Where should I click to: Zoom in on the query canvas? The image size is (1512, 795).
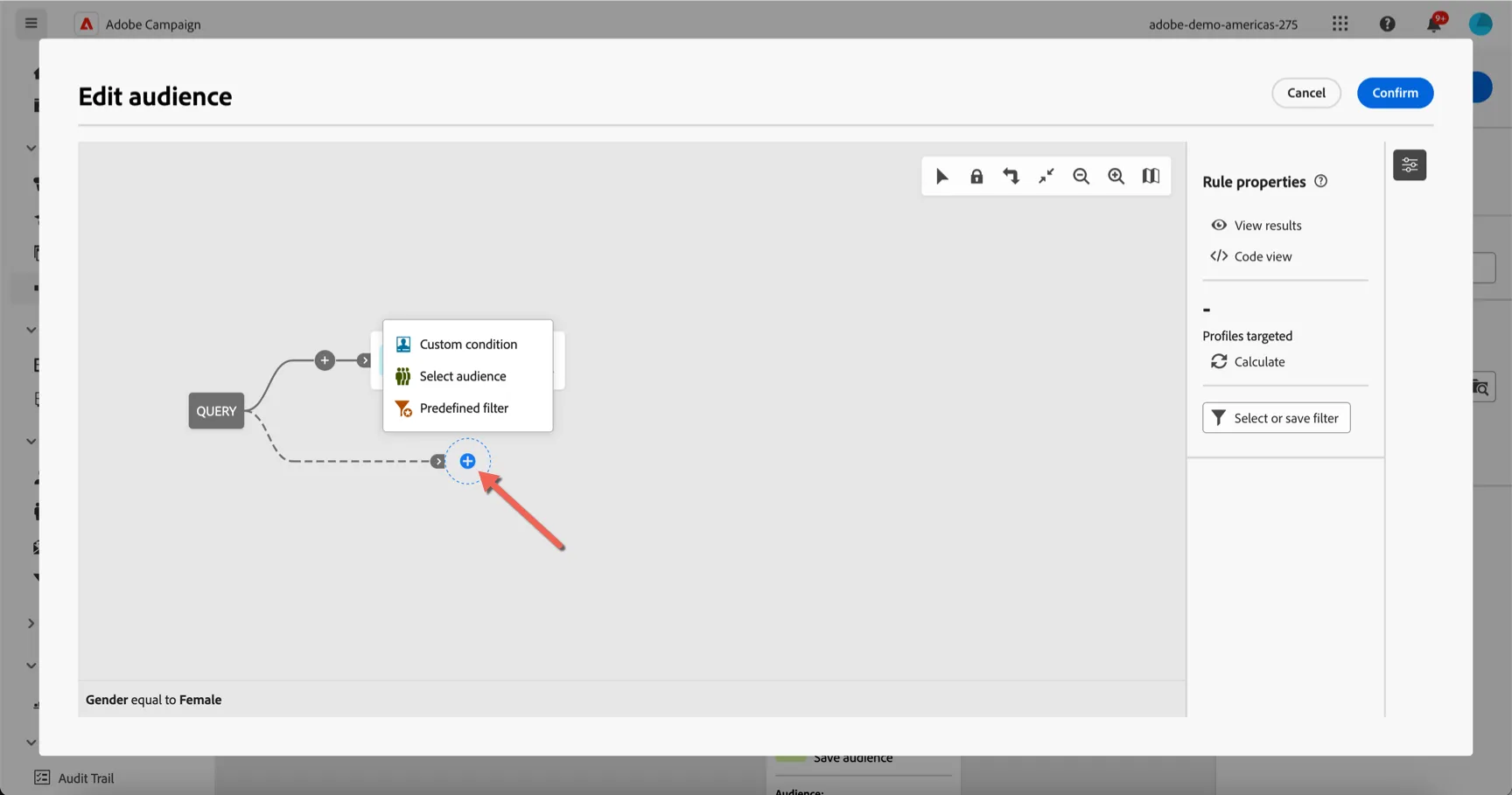[1116, 177]
